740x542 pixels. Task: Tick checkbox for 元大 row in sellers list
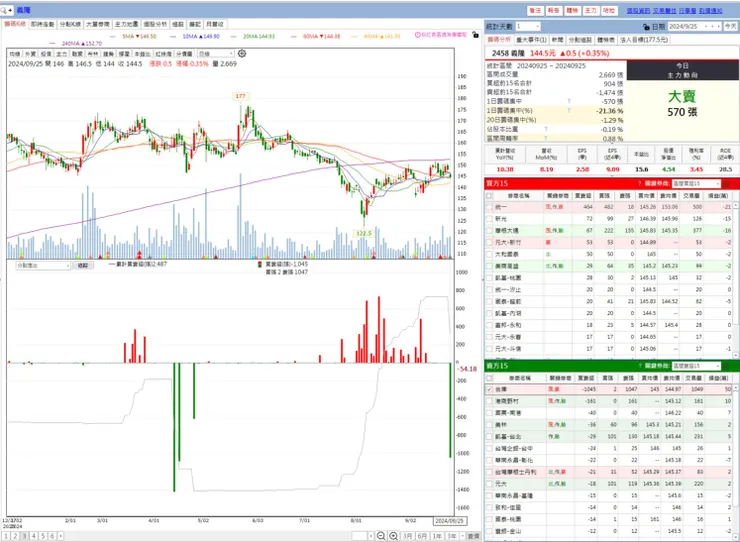pos(489,484)
